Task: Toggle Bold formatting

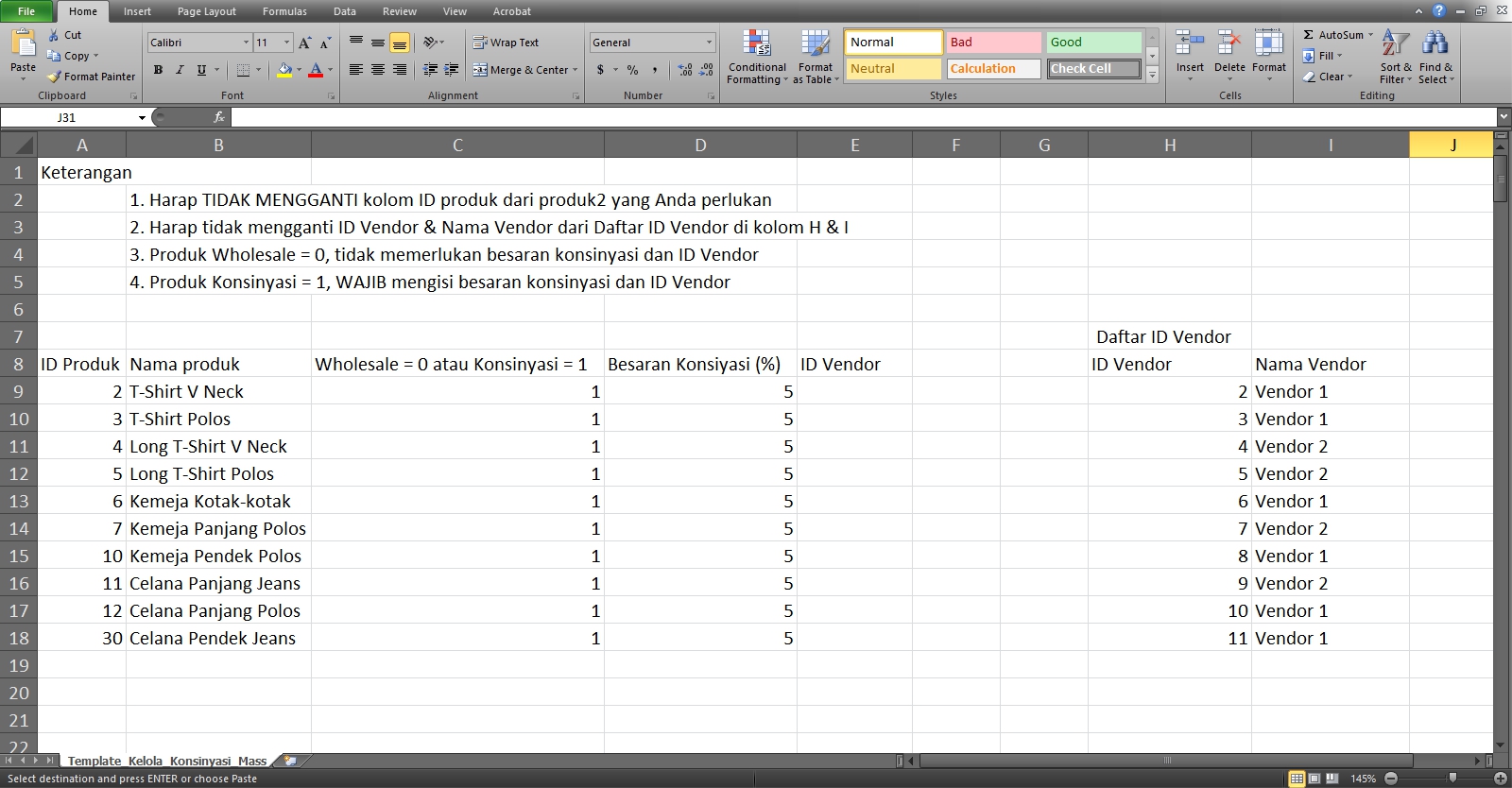Action: click(158, 70)
